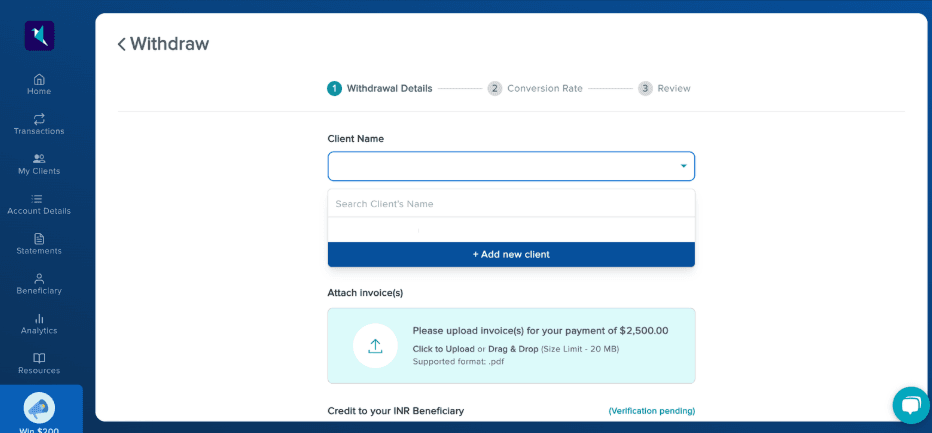The height and width of the screenshot is (433, 932).
Task: Open the Home icon in the sidebar
Action: point(39,79)
